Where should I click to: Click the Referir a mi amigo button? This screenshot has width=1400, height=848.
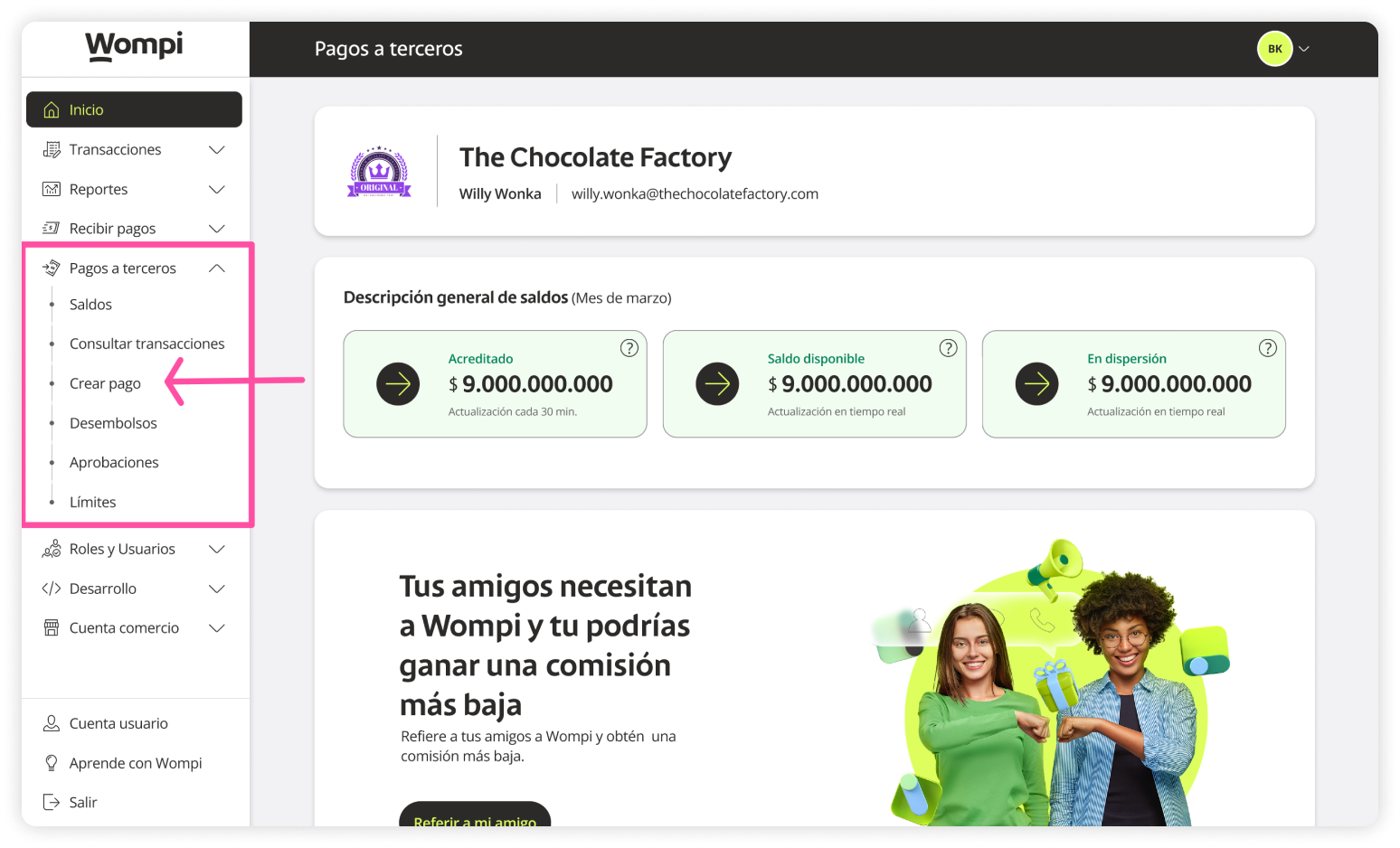[474, 821]
